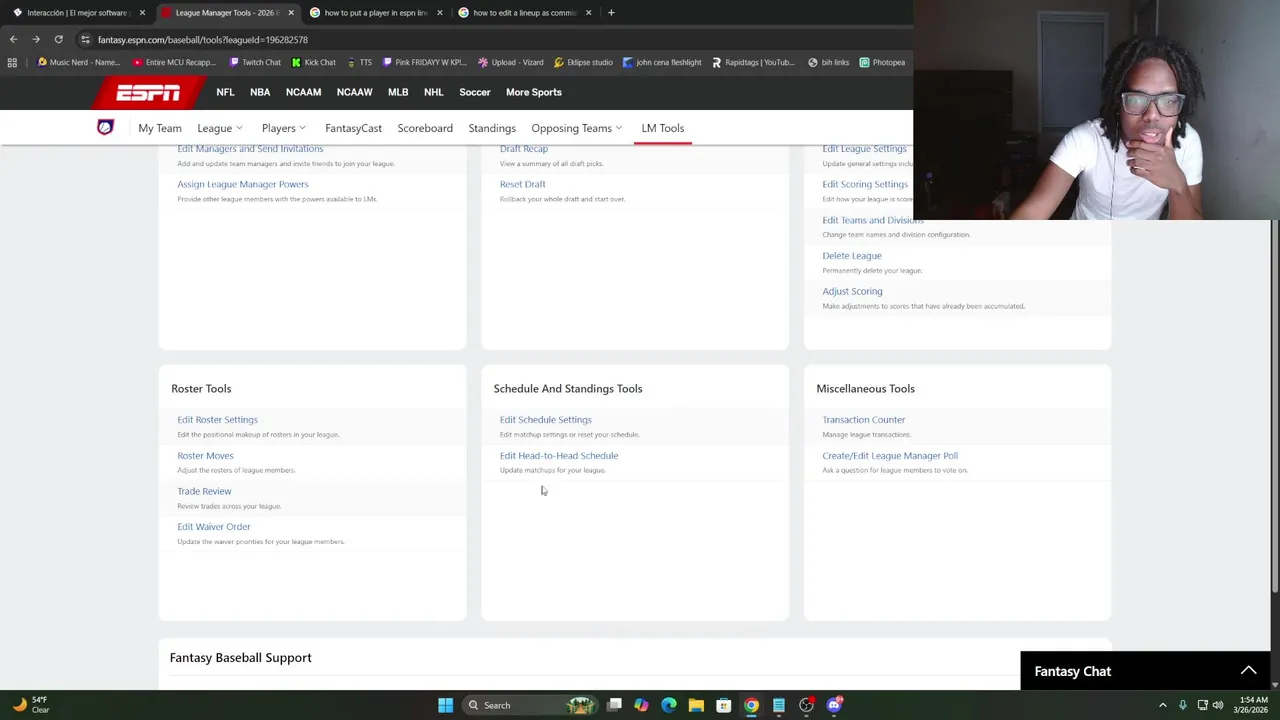
Task: Open the TTS bookmark
Action: pos(359,62)
